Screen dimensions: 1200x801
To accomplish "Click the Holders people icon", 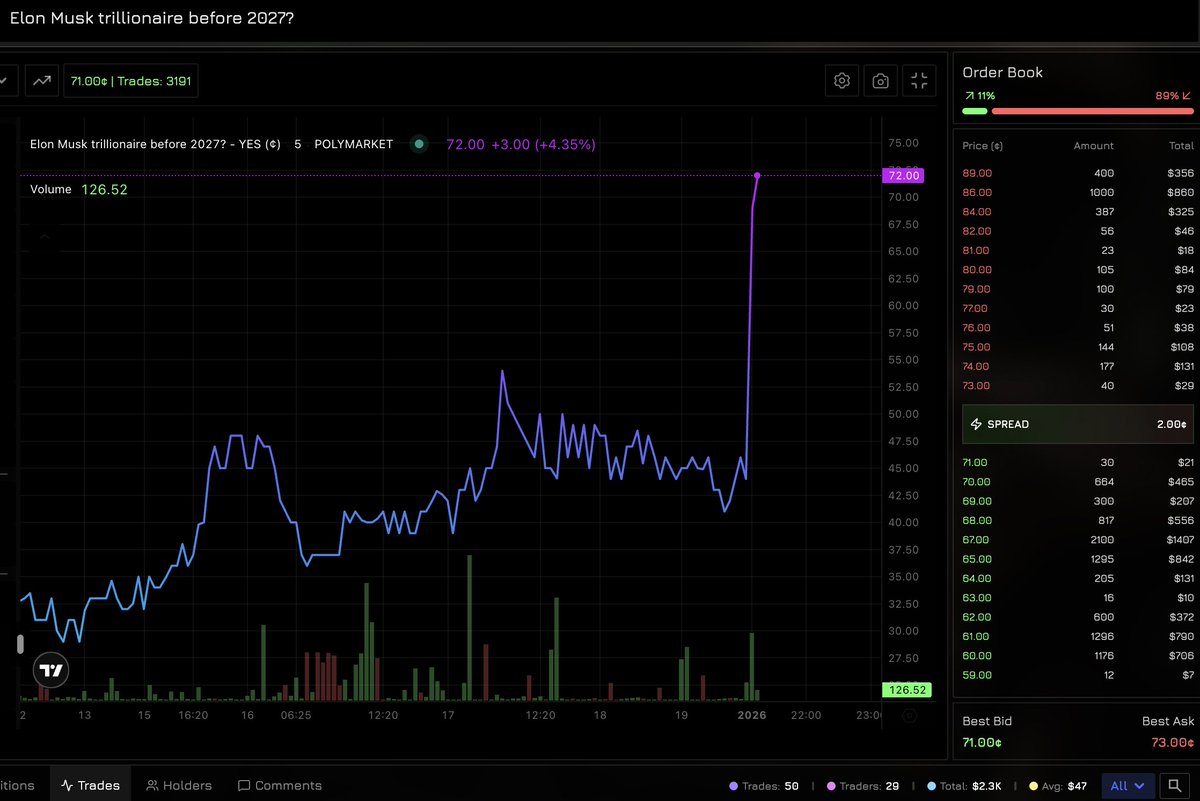I will tap(152, 786).
